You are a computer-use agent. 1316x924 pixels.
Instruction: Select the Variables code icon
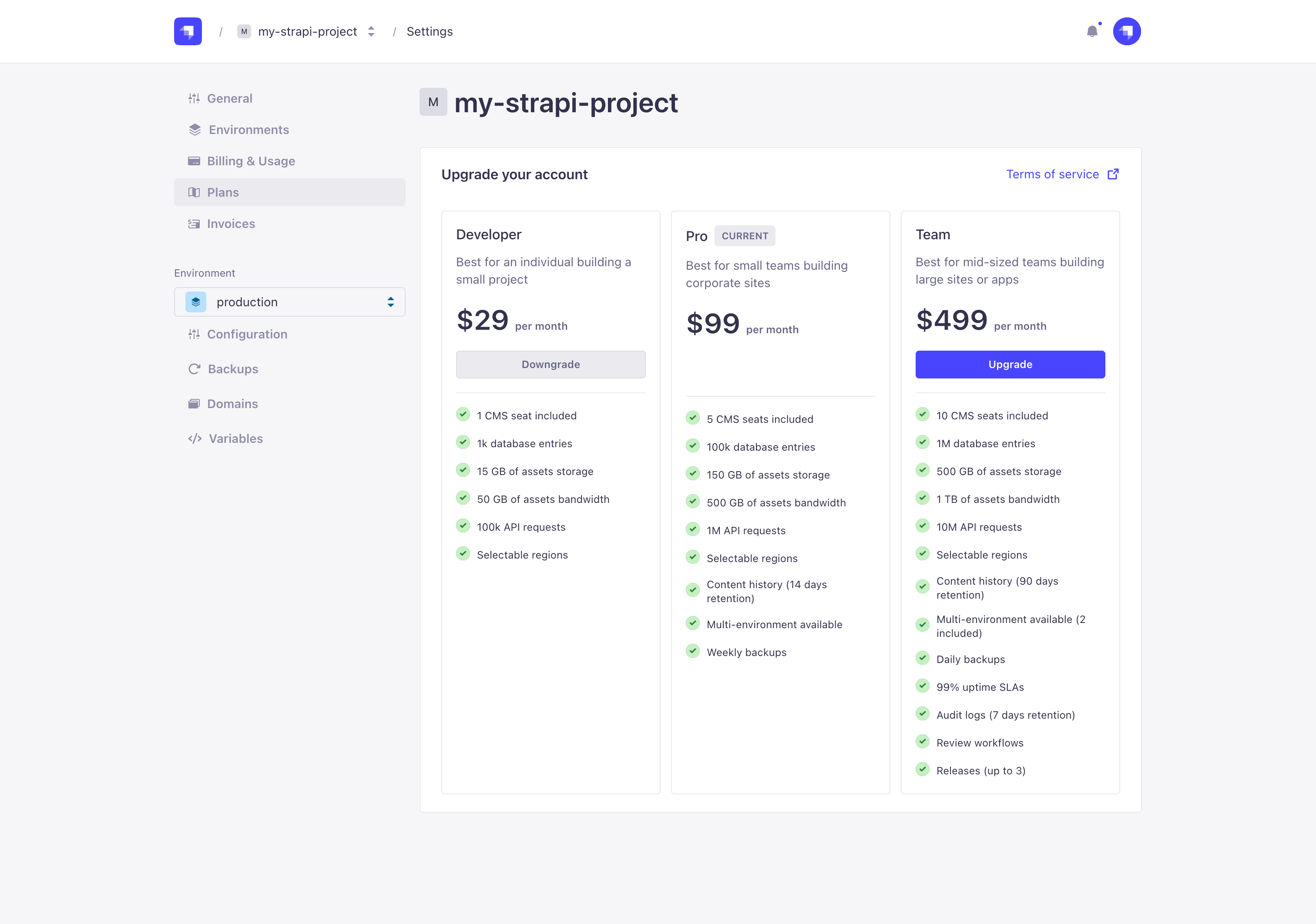[x=194, y=438]
